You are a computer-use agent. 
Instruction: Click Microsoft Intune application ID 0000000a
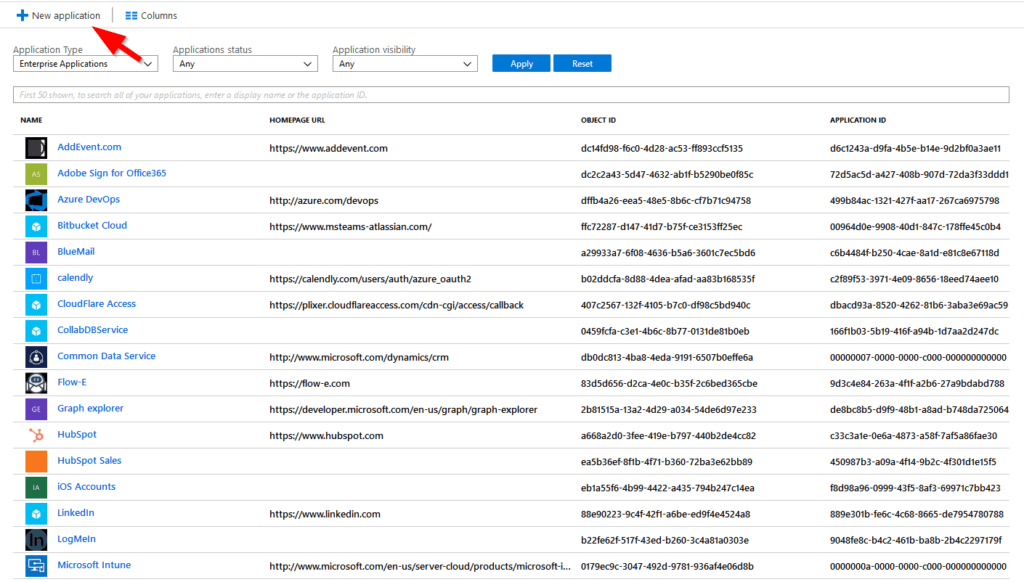click(x=918, y=566)
